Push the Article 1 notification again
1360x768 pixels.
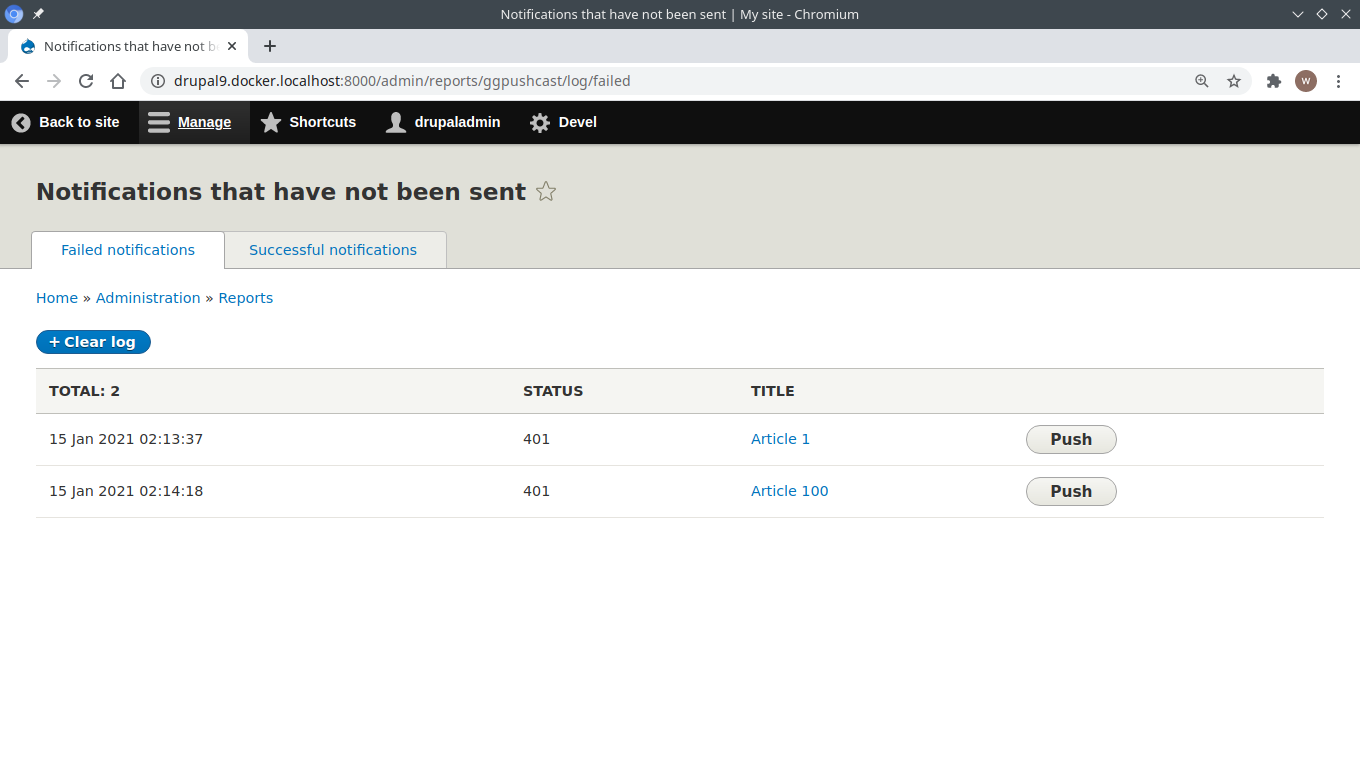point(1070,439)
